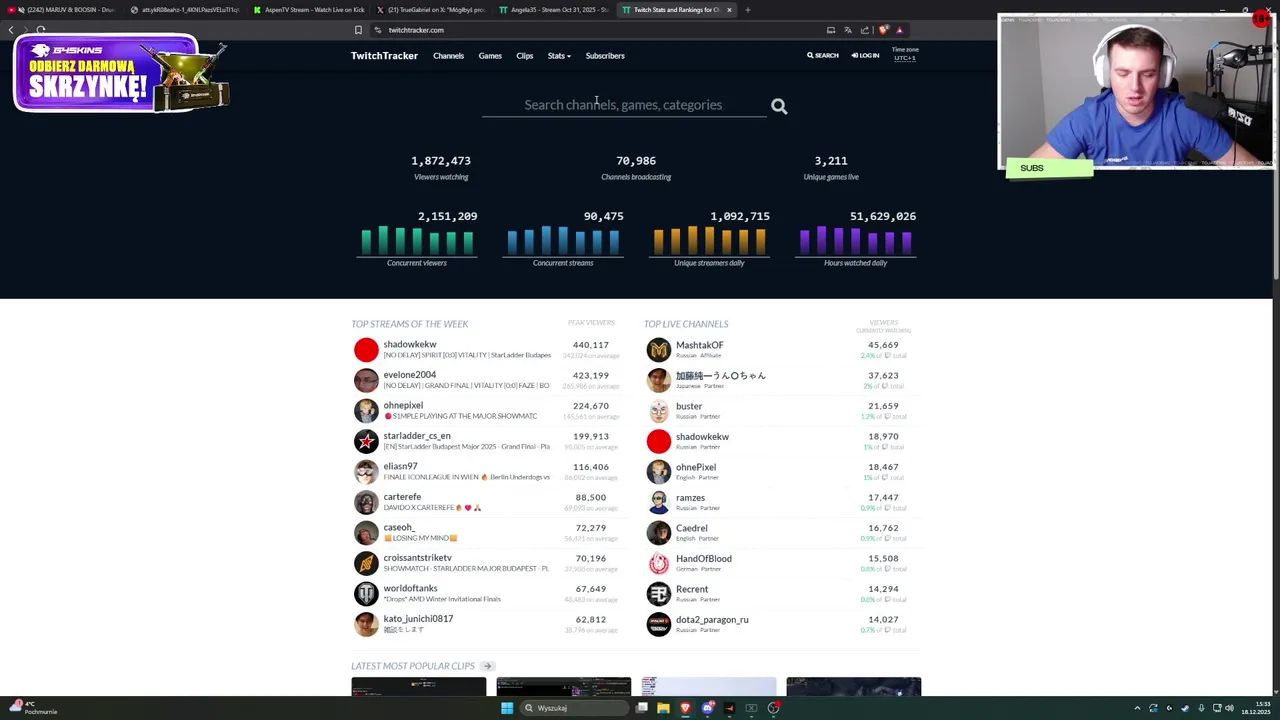
Task: Open a new browser tab with plus button
Action: click(747, 10)
